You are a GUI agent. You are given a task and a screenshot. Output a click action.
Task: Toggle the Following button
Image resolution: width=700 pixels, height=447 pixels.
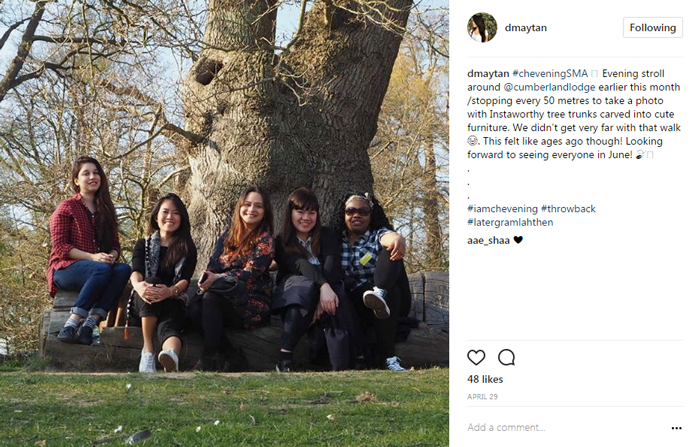pyautogui.click(x=653, y=28)
